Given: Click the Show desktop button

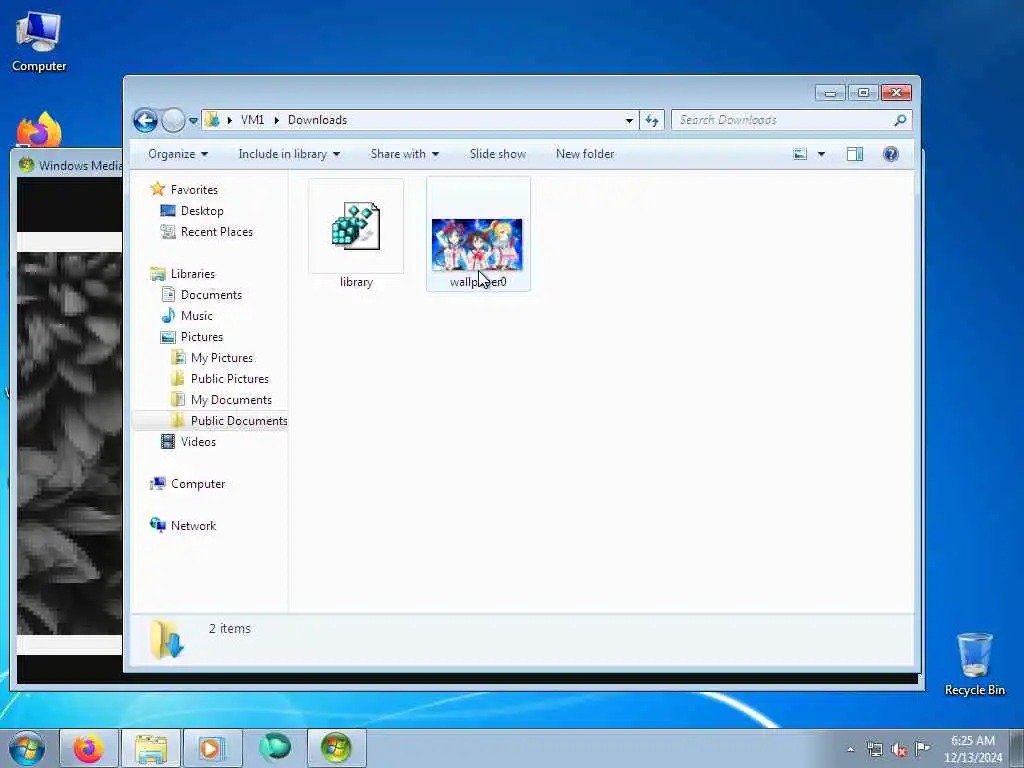Looking at the screenshot, I should tap(1017, 748).
